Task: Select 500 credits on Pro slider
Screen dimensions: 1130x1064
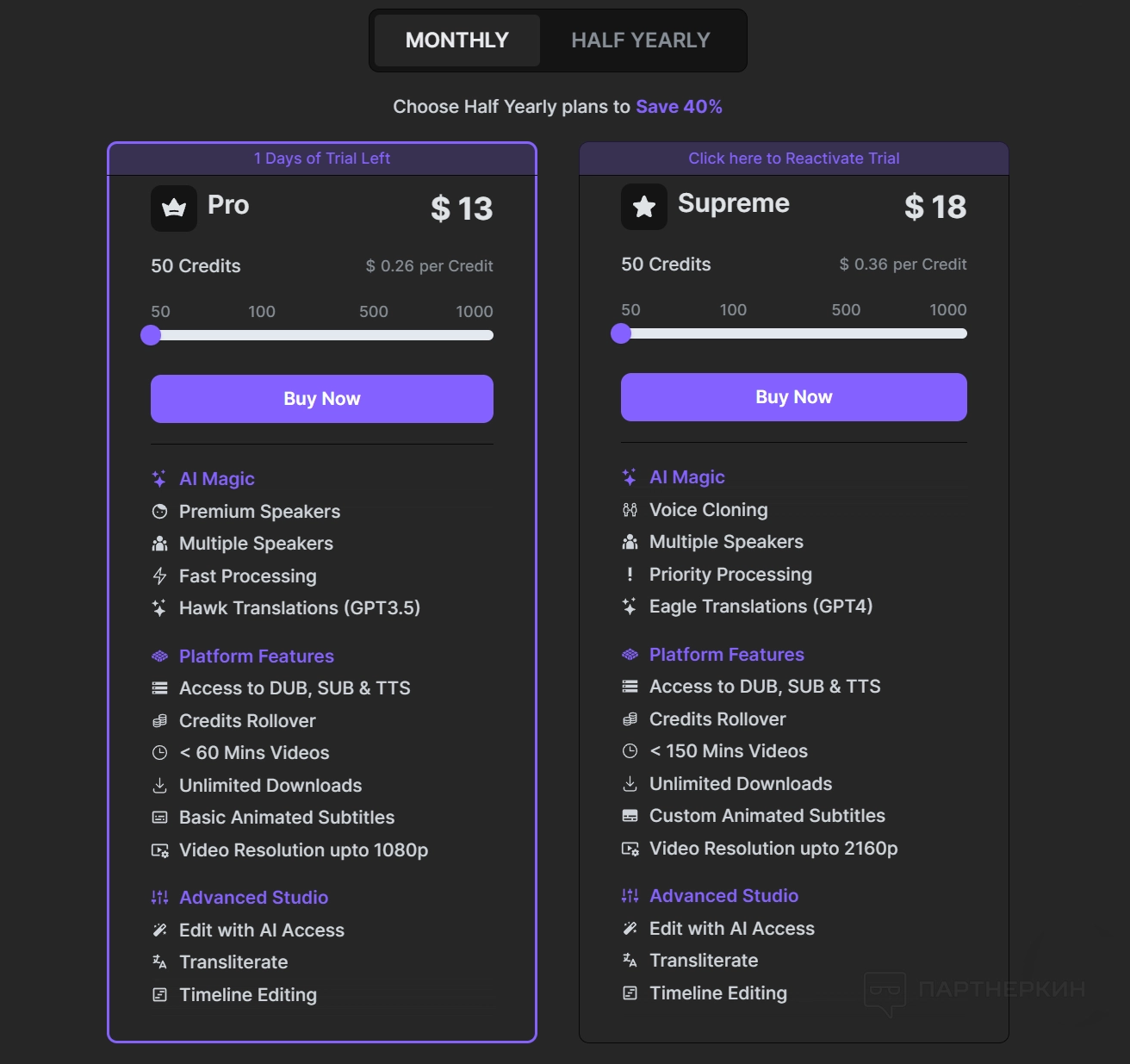Action: 374,335
